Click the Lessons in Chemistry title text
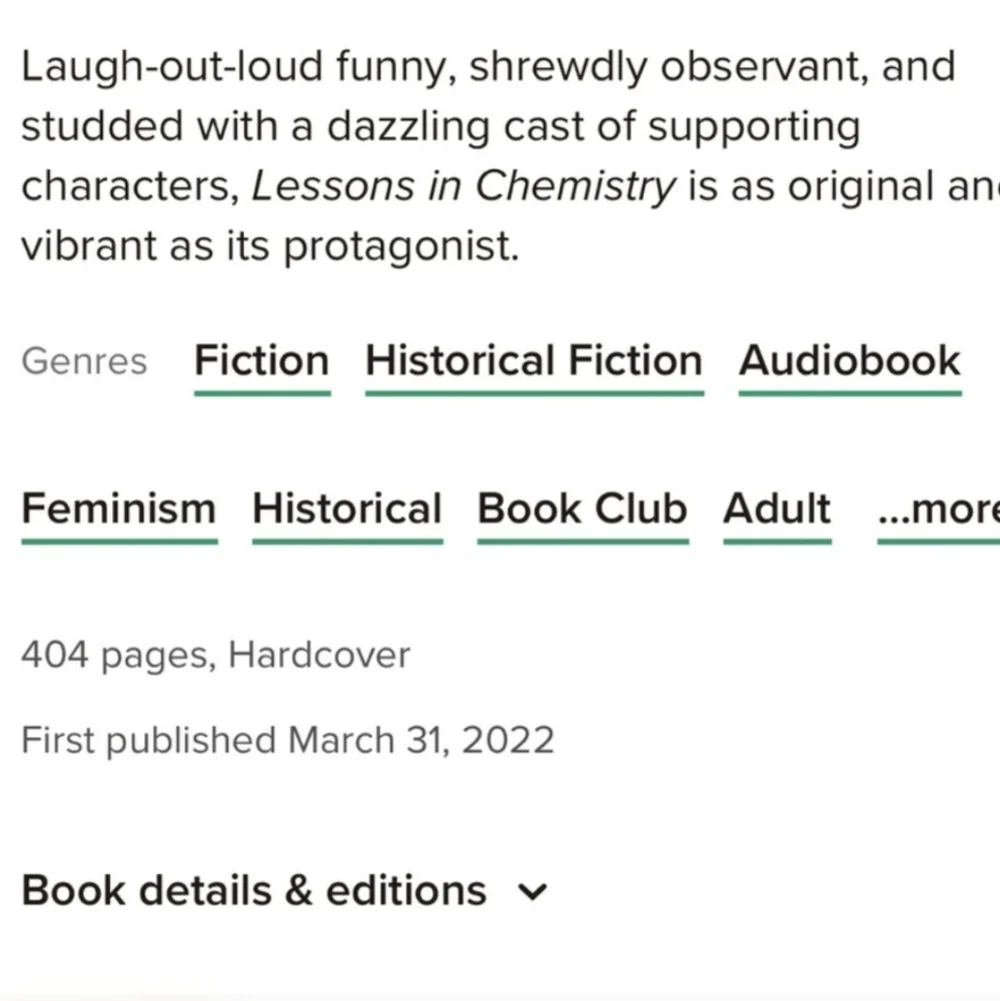Screen dimensions: 1000x1001 [x=464, y=185]
